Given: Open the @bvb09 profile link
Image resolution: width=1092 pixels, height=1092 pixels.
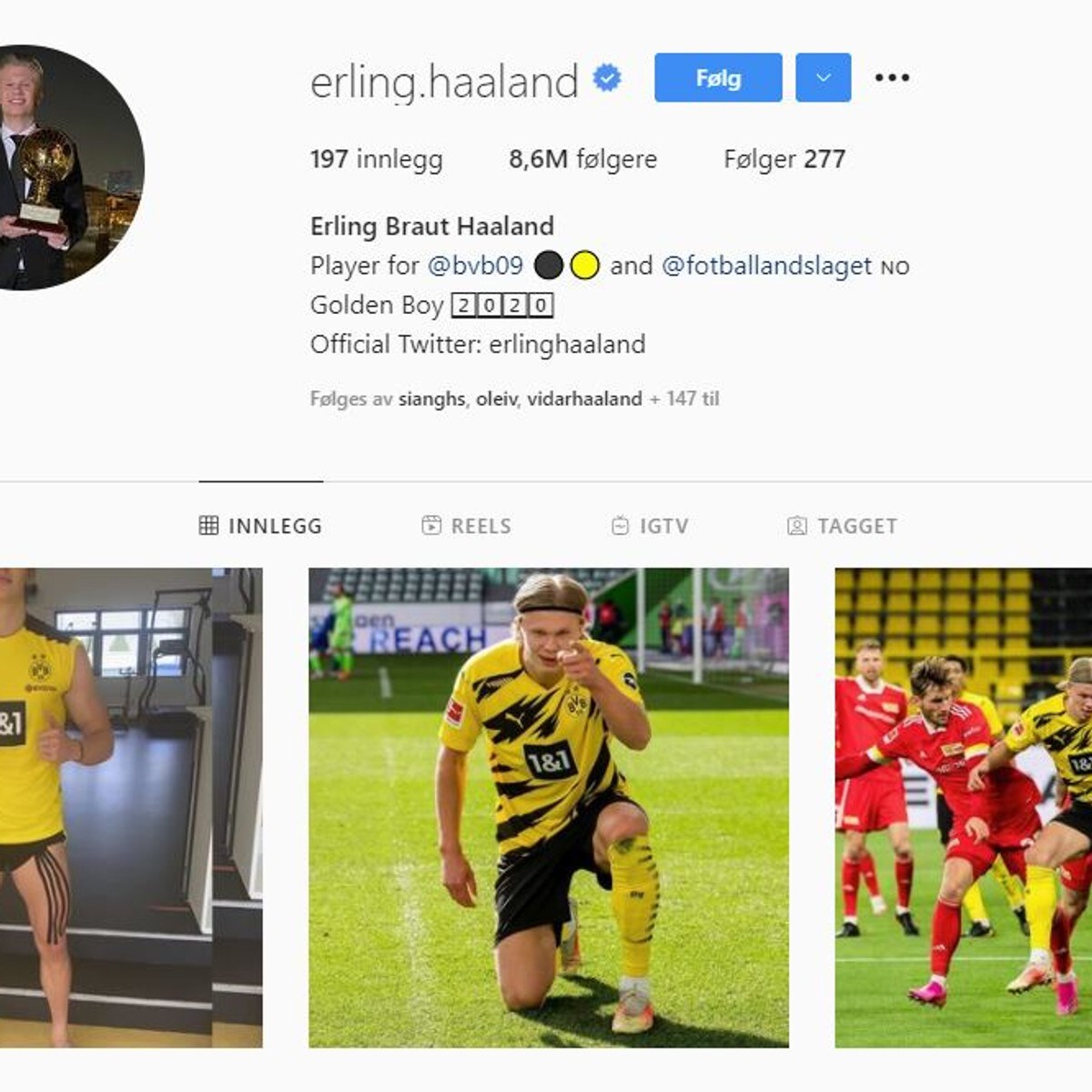Looking at the screenshot, I should (x=475, y=266).
